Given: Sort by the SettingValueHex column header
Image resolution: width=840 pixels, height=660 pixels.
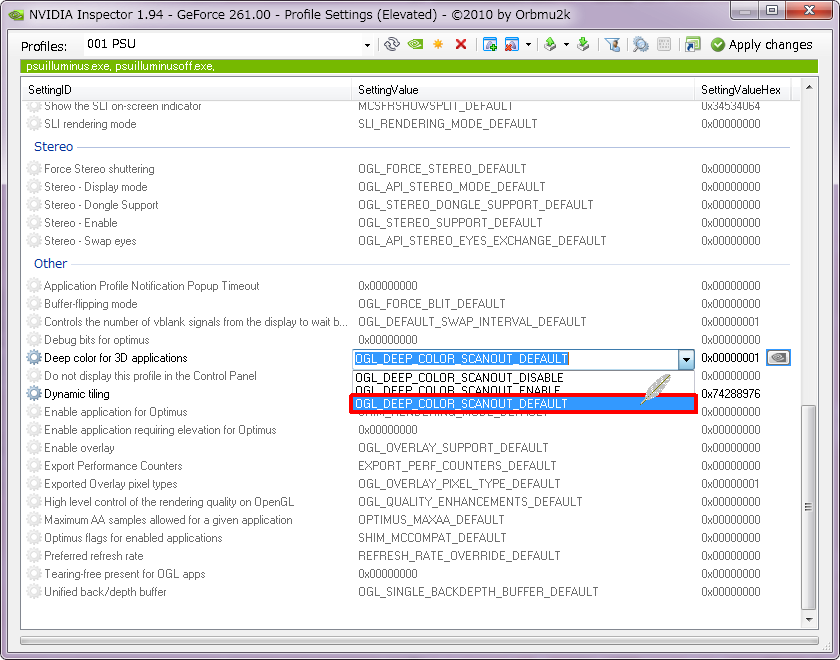Looking at the screenshot, I should pyautogui.click(x=741, y=90).
